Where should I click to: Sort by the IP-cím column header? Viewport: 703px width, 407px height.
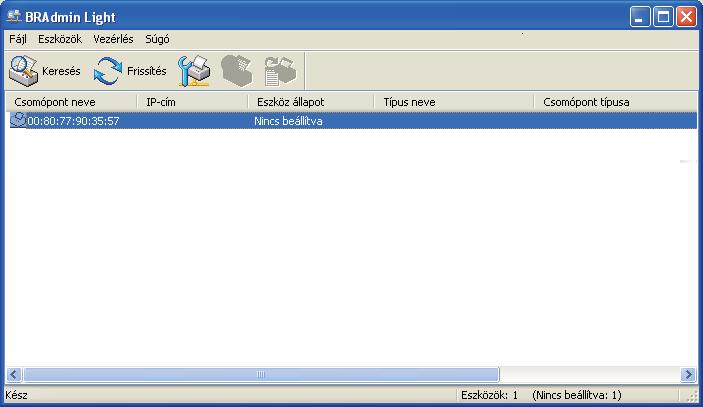192,102
